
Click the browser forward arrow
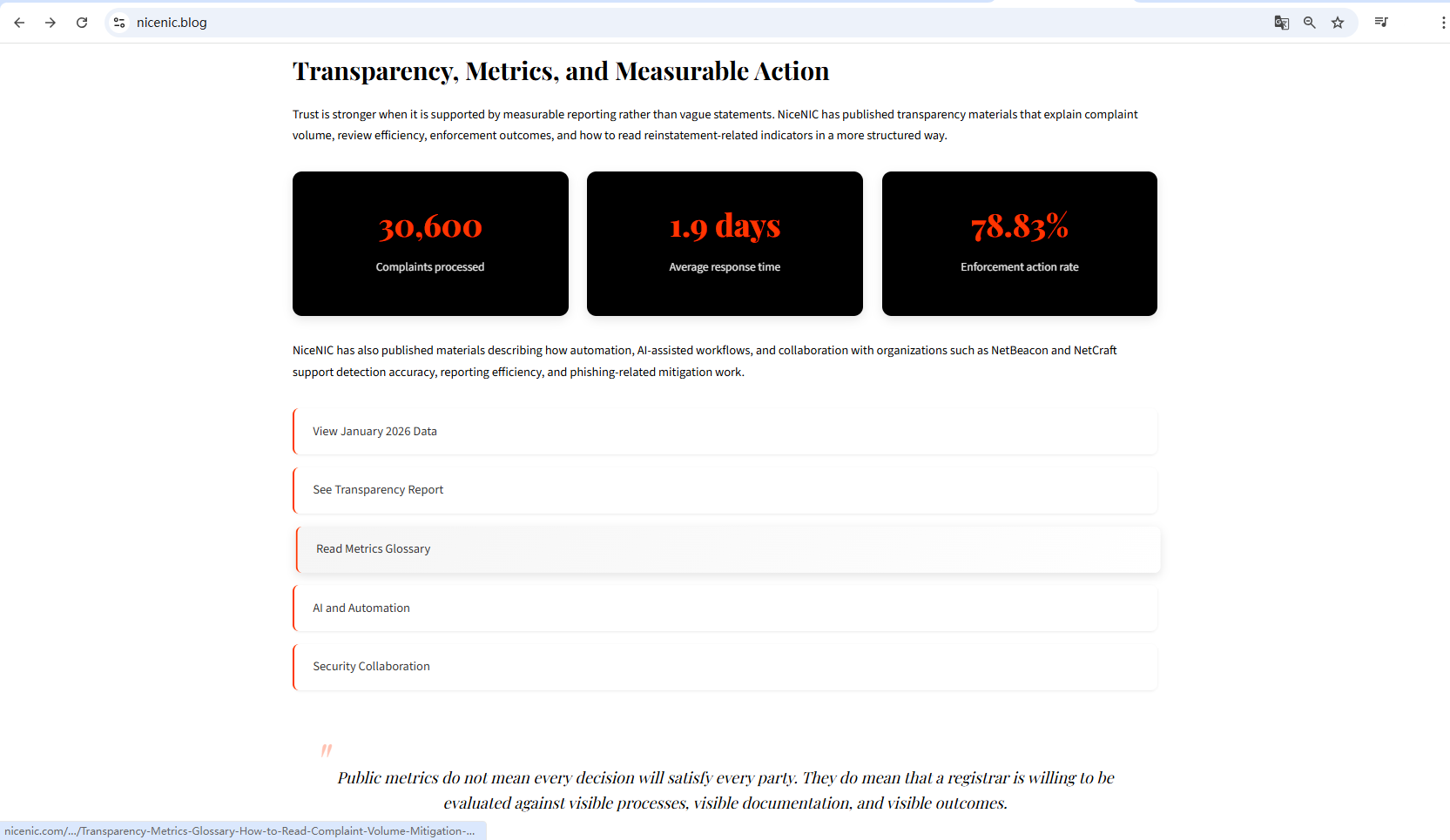(51, 23)
